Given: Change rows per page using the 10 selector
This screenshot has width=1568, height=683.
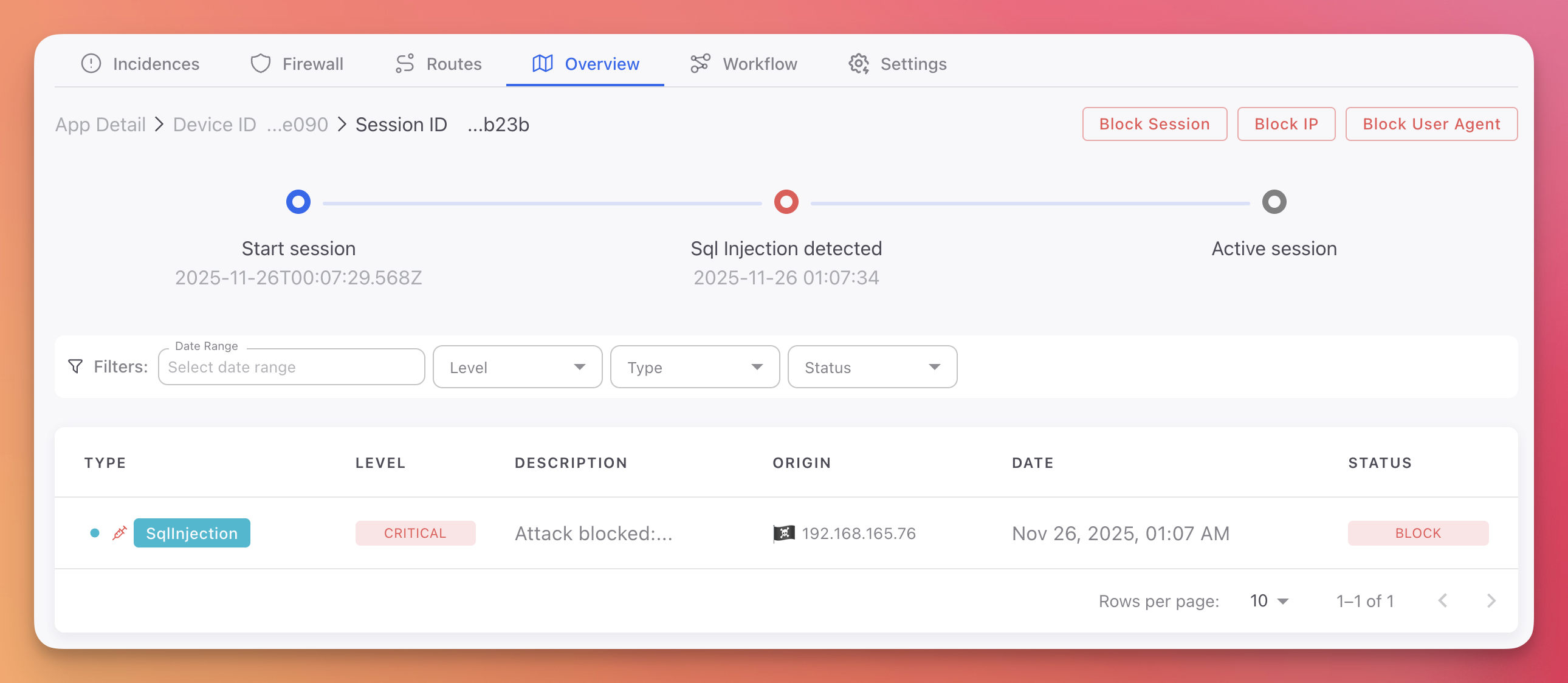Looking at the screenshot, I should (x=1268, y=601).
